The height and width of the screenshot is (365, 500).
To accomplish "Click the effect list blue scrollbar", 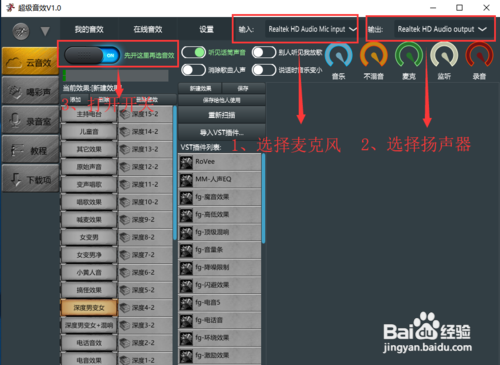I will click(x=175, y=173).
